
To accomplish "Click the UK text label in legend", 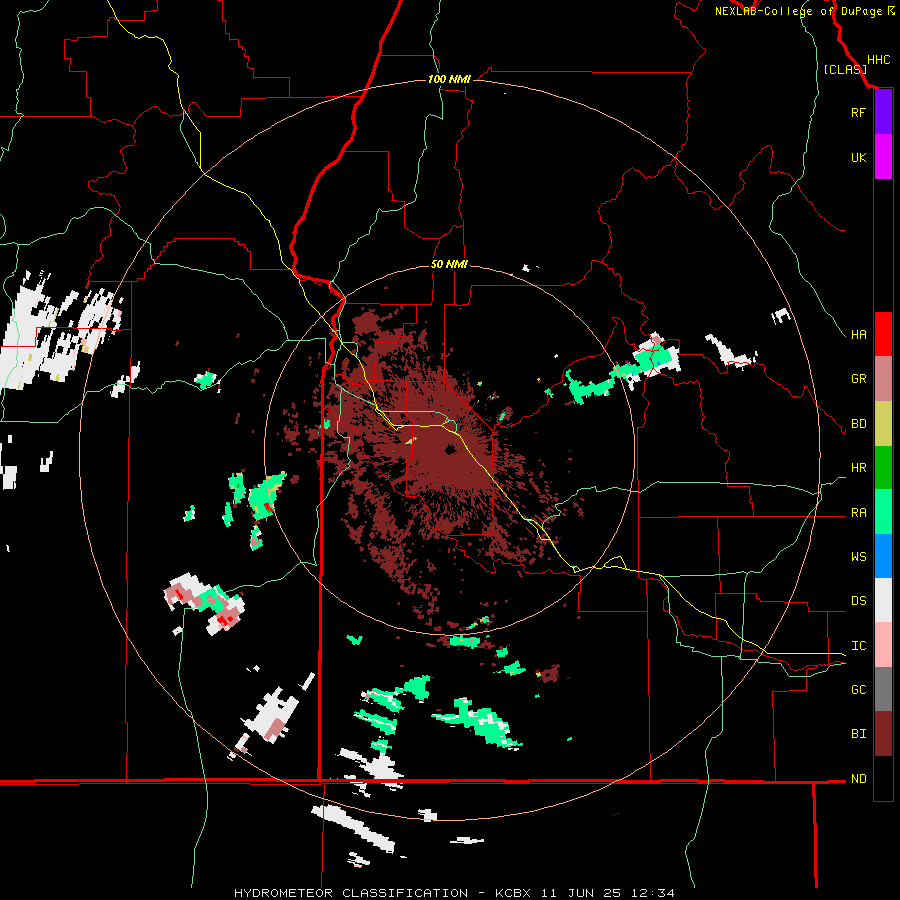I will (858, 157).
